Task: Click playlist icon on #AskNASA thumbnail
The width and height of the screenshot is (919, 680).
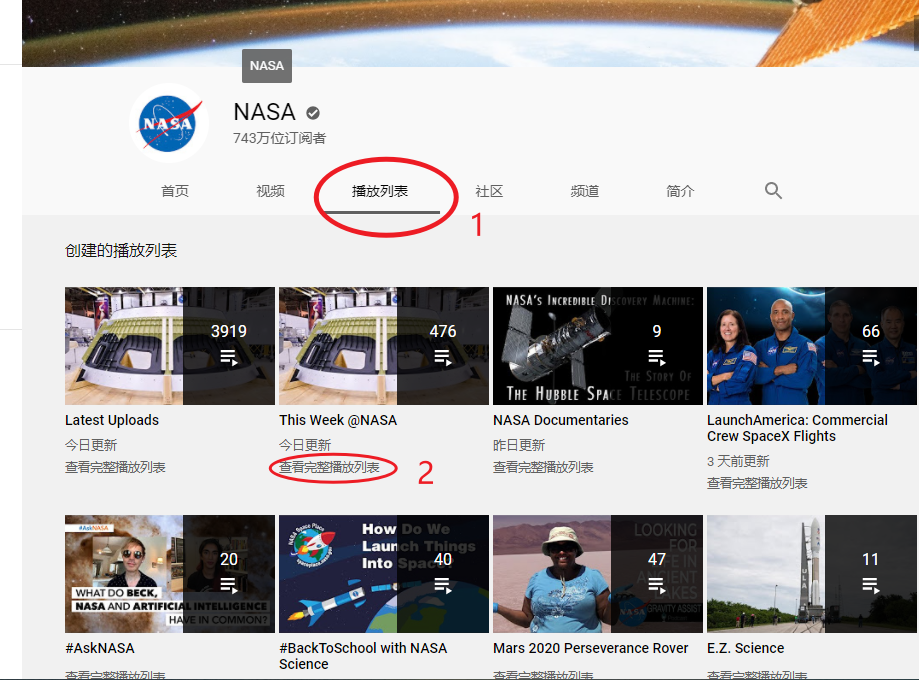Action: (x=229, y=585)
